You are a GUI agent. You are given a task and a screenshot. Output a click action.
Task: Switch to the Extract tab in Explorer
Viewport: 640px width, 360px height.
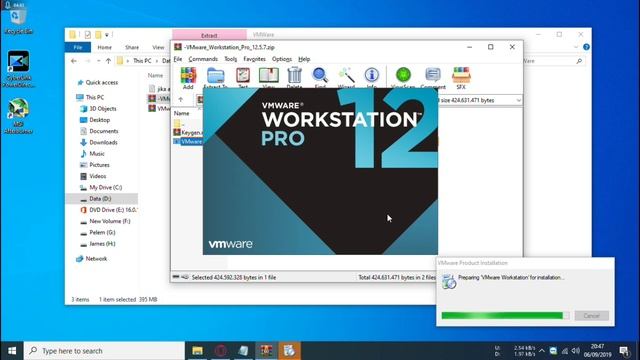click(209, 36)
